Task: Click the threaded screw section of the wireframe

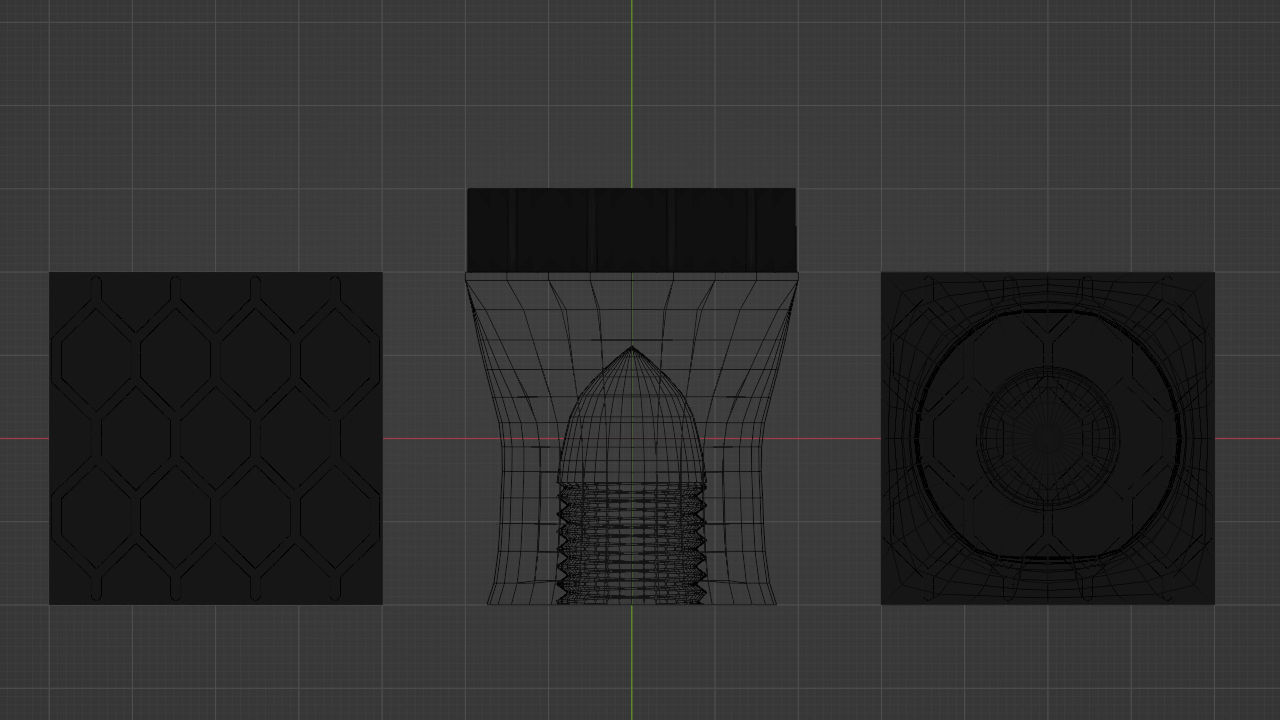Action: (631, 544)
